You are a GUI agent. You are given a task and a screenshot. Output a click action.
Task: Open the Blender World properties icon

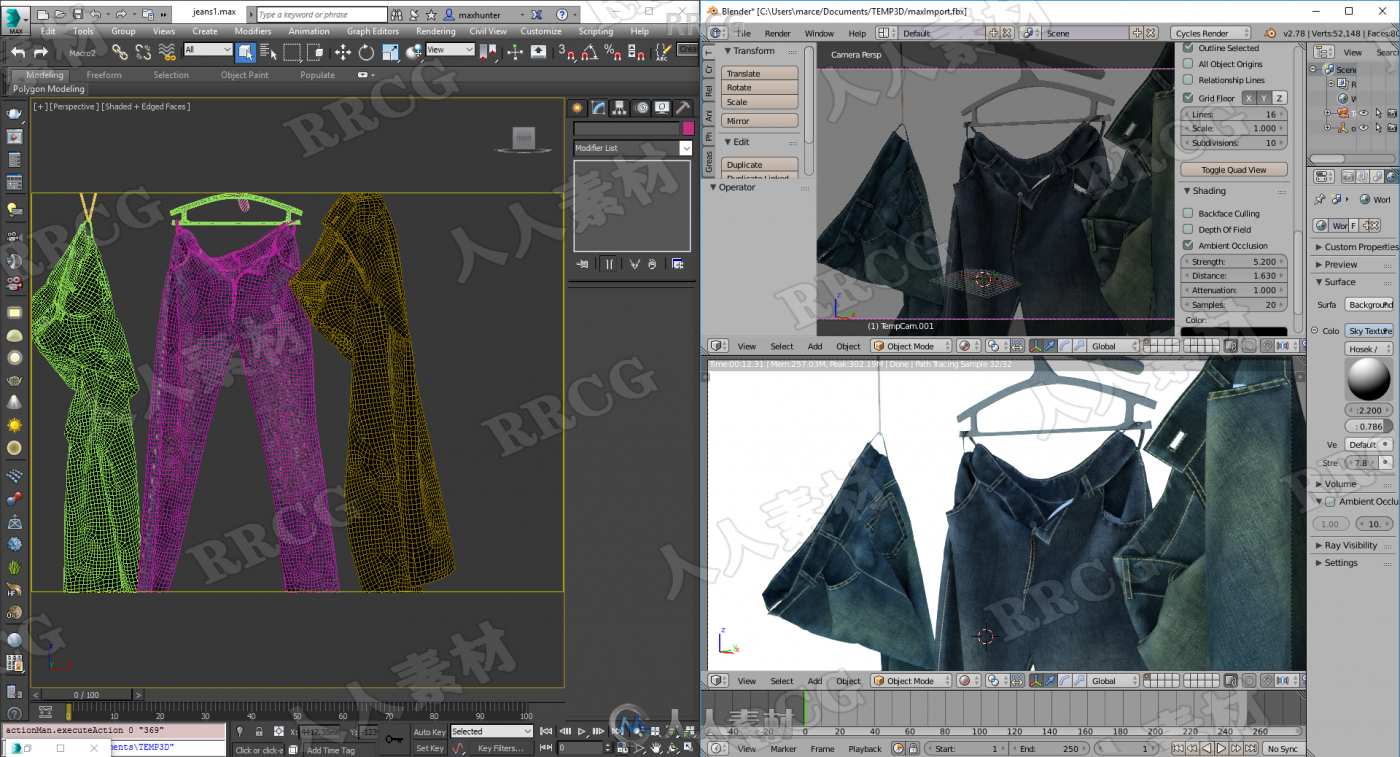click(1391, 176)
